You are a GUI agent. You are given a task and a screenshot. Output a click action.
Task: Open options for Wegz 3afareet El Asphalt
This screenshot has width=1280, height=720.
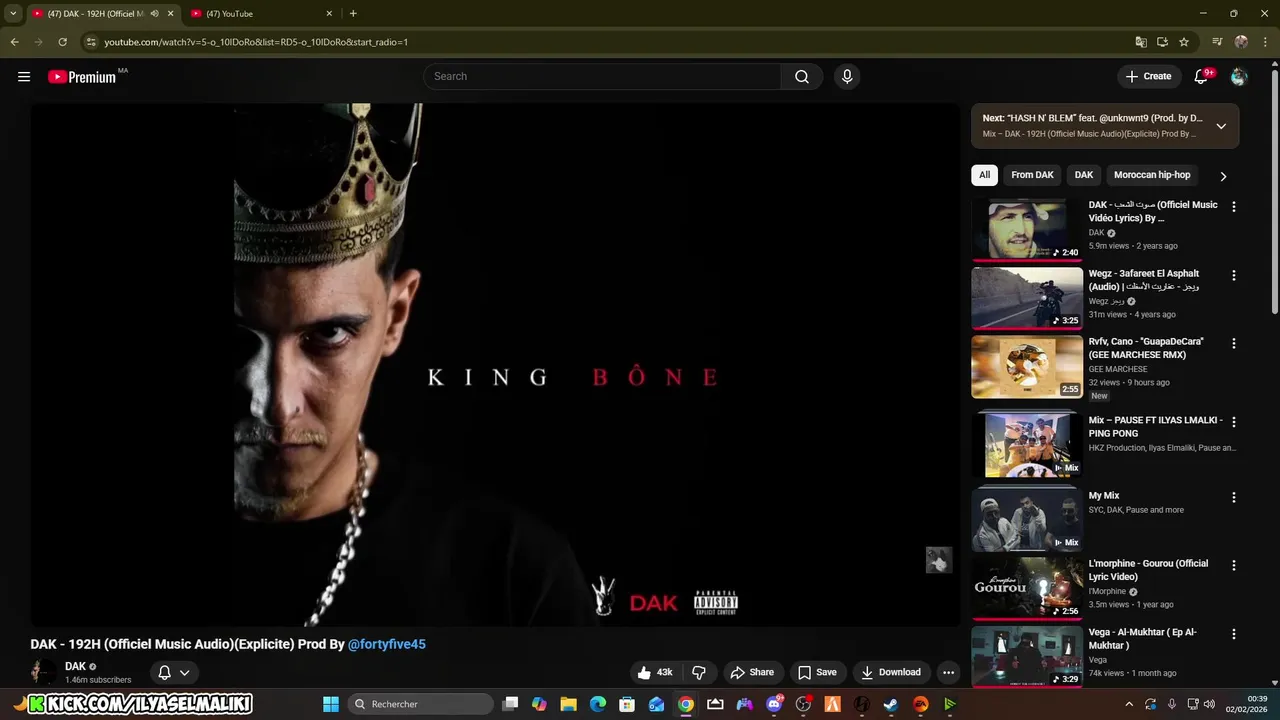click(x=1233, y=275)
